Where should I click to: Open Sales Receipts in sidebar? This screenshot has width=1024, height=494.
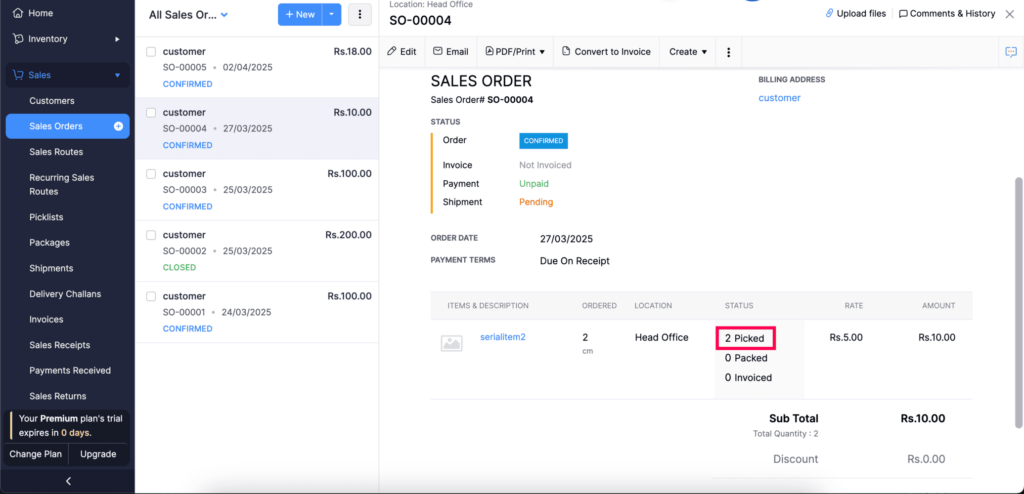point(59,345)
